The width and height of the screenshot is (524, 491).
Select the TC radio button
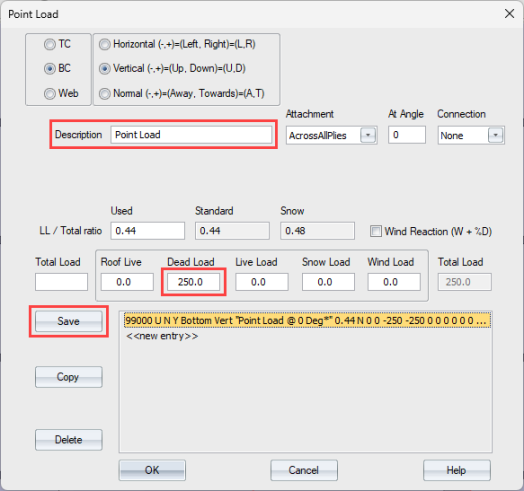(x=49, y=44)
